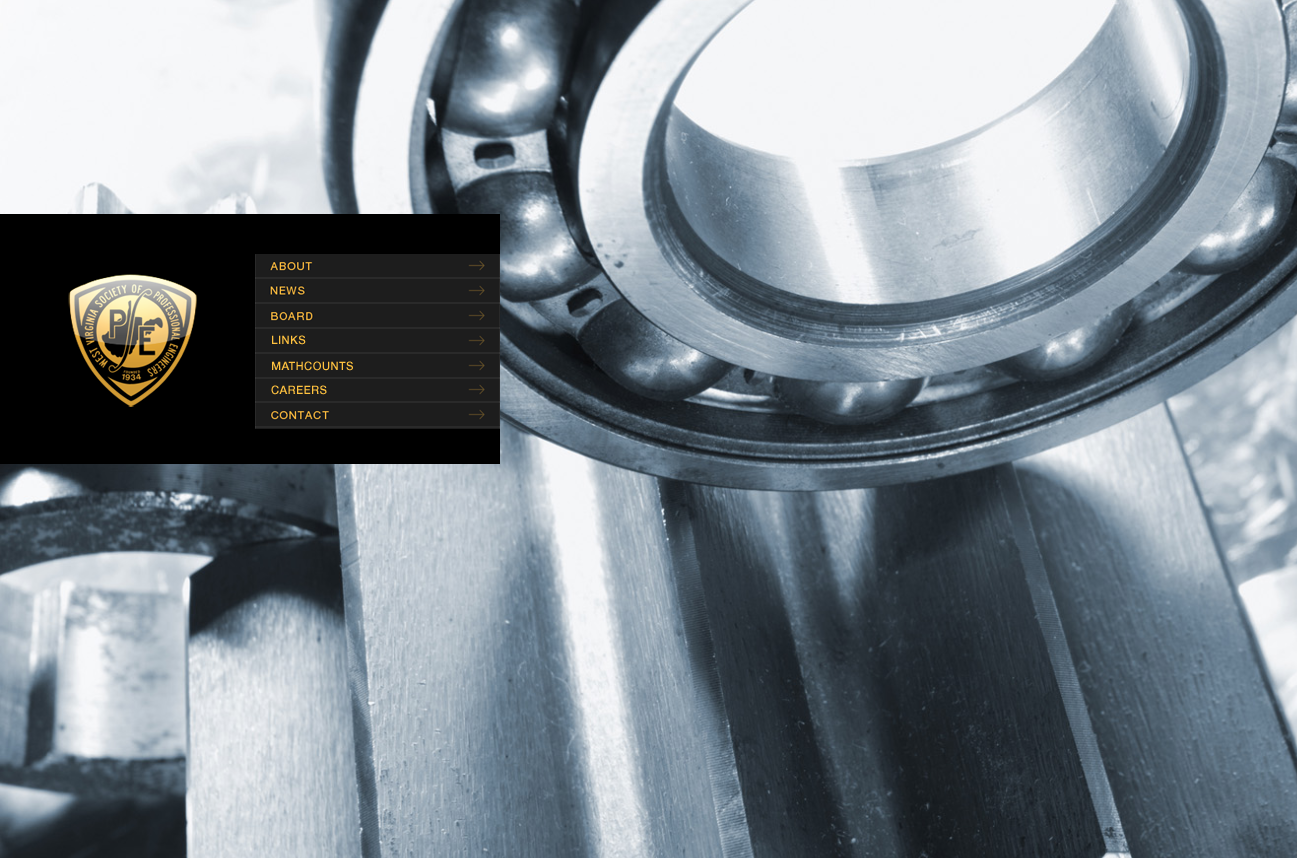Screen dimensions: 1297x858
Task: Choose CONTACT from the navigation
Action: pyautogui.click(x=299, y=415)
